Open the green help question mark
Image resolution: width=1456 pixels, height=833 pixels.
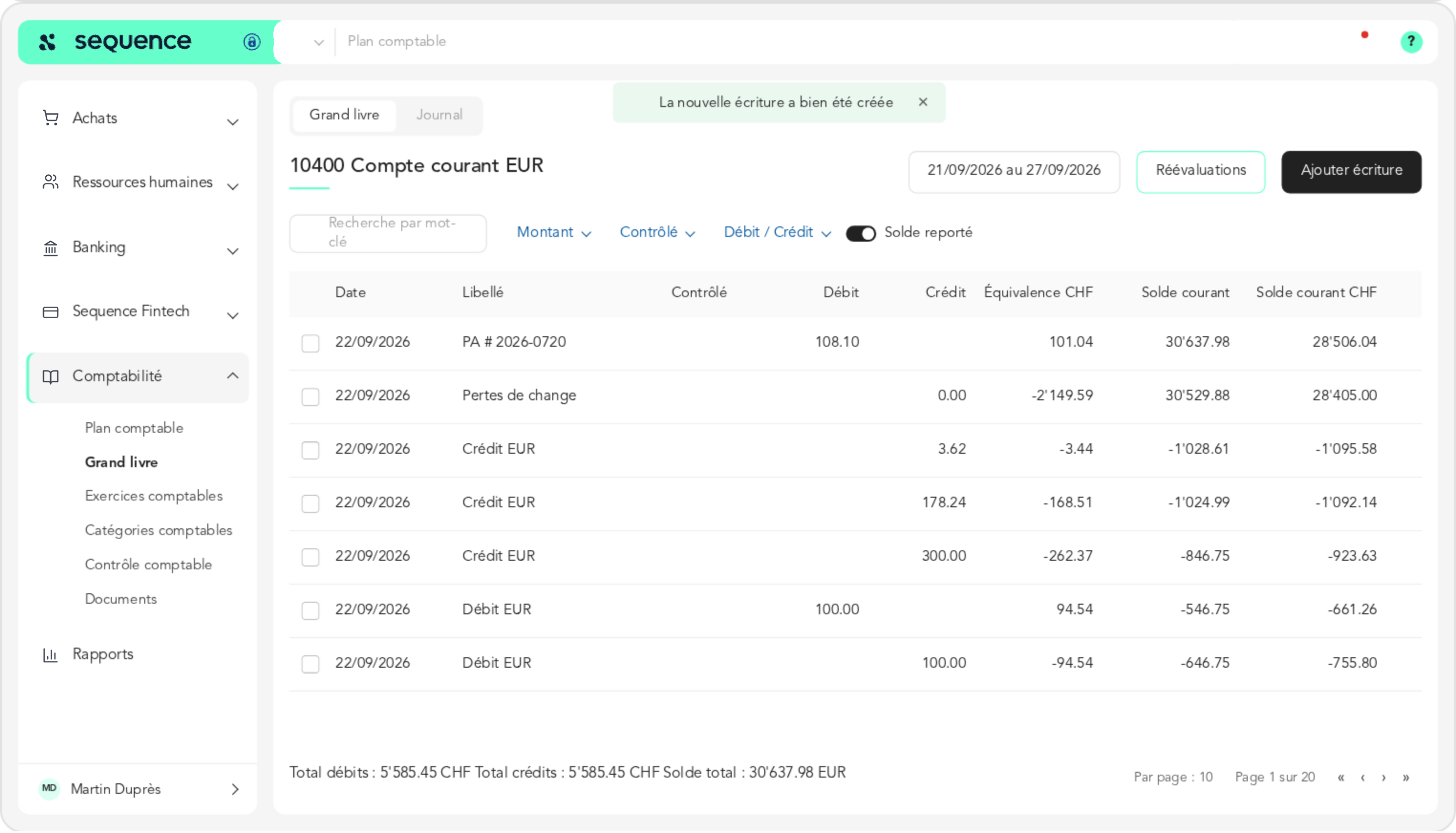pos(1412,42)
